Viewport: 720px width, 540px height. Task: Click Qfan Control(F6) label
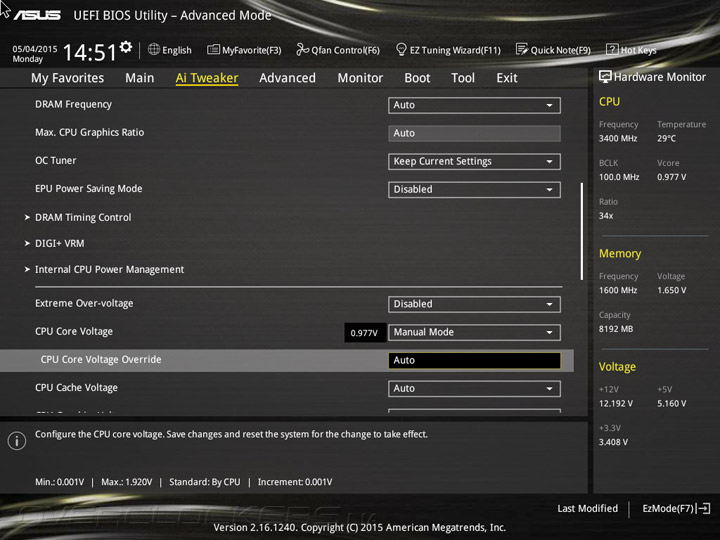[345, 50]
